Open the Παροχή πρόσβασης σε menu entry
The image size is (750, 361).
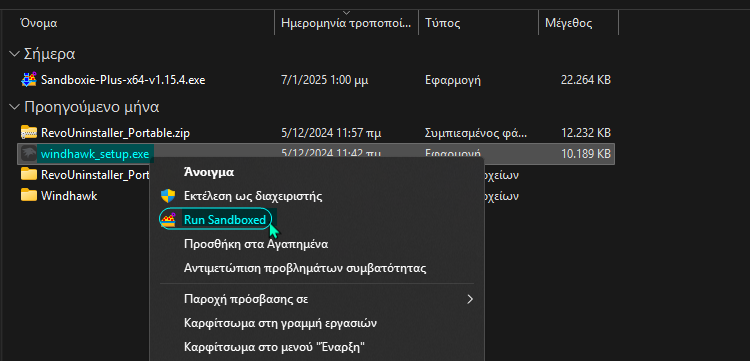(246, 299)
